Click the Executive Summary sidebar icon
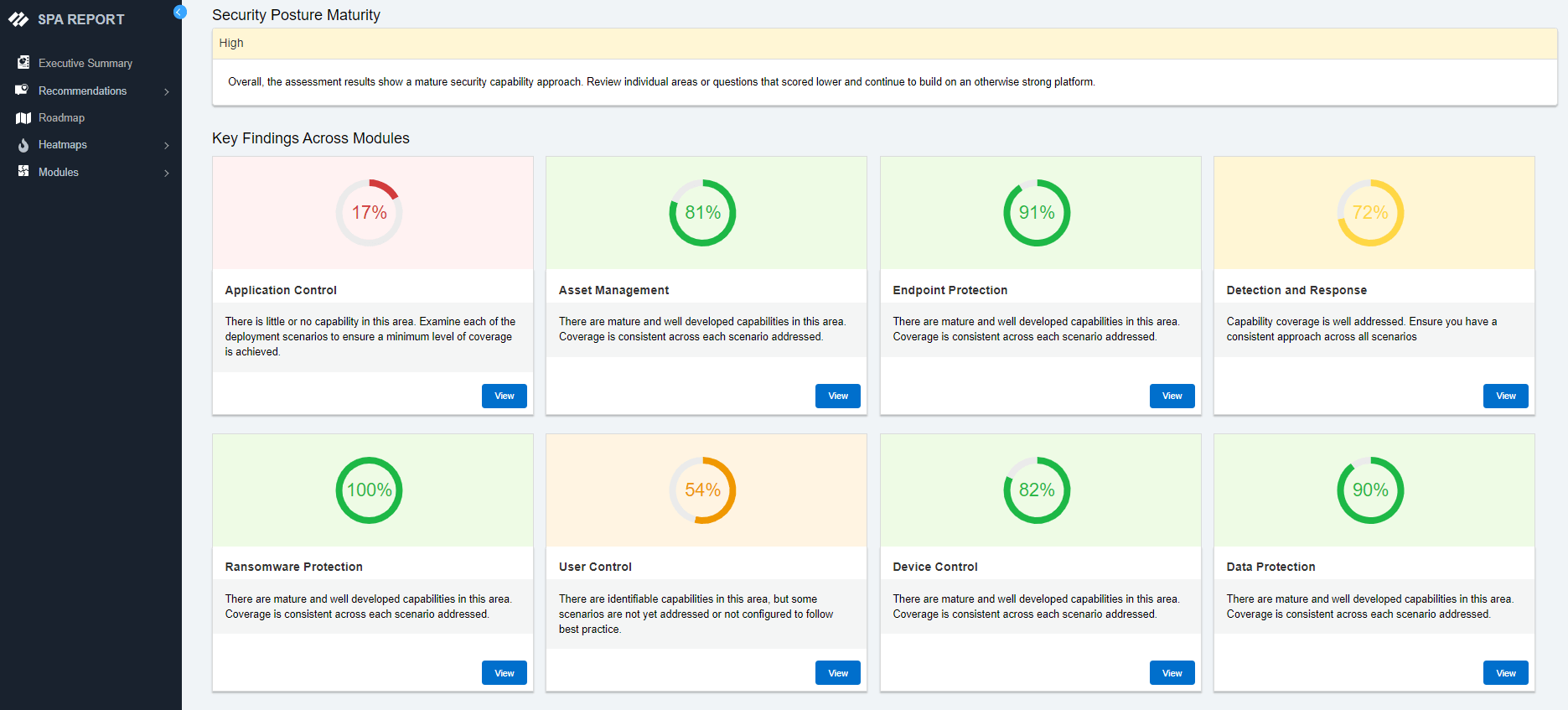This screenshot has height=710, width=1568. pos(23,63)
